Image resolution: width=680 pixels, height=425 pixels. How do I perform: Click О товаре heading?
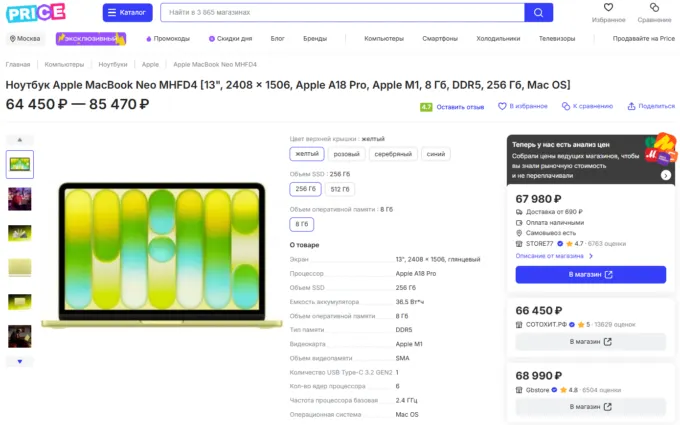(304, 245)
